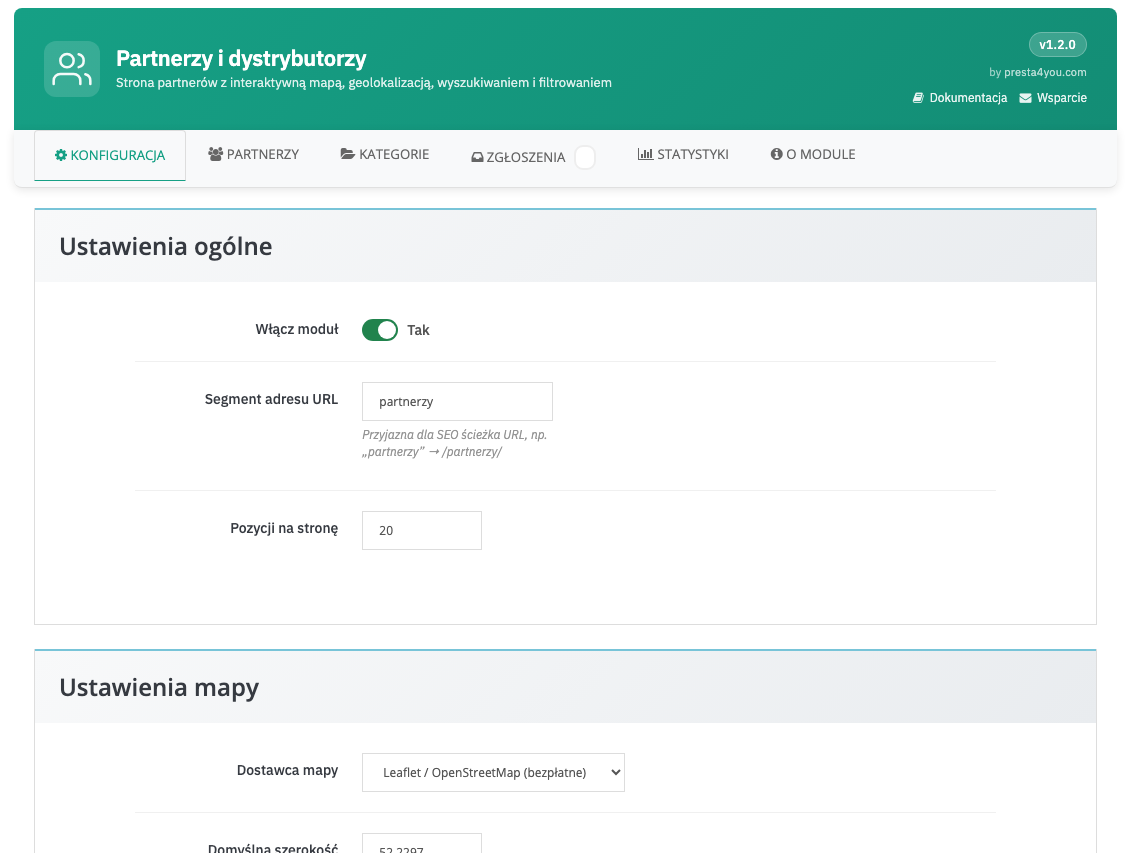Click the v1.2.0 version badge
Screen dimensions: 1128x853
click(1058, 45)
